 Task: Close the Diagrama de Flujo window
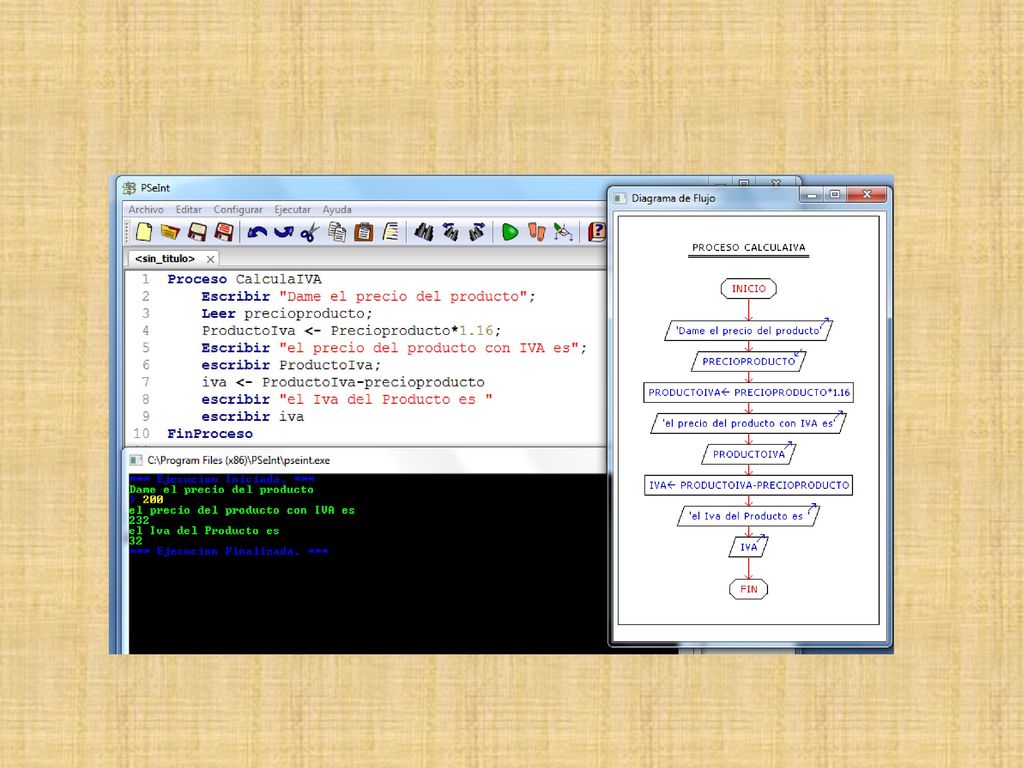(x=867, y=195)
